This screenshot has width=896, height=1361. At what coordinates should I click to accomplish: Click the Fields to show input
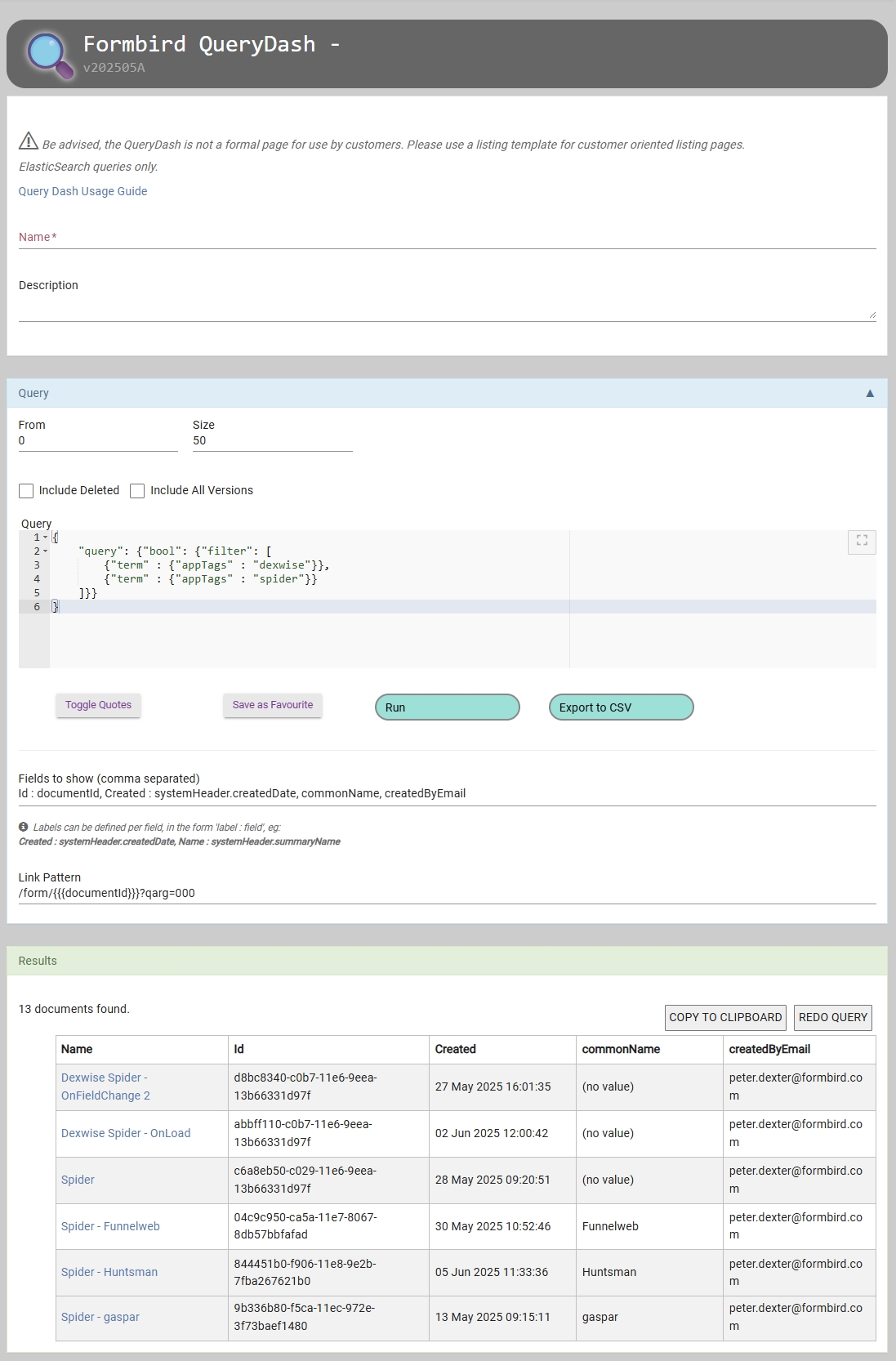[x=448, y=794]
